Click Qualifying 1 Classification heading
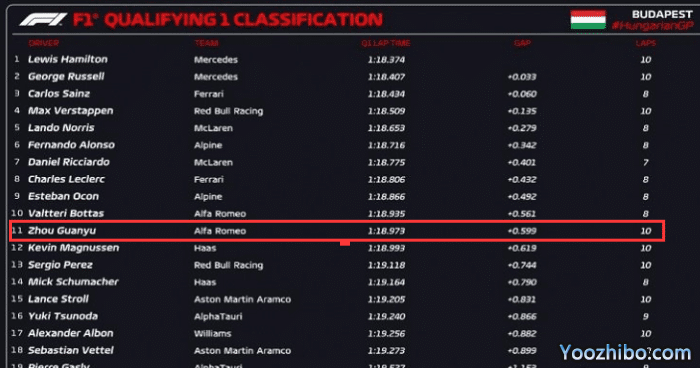The height and width of the screenshot is (368, 700). pyautogui.click(x=228, y=20)
